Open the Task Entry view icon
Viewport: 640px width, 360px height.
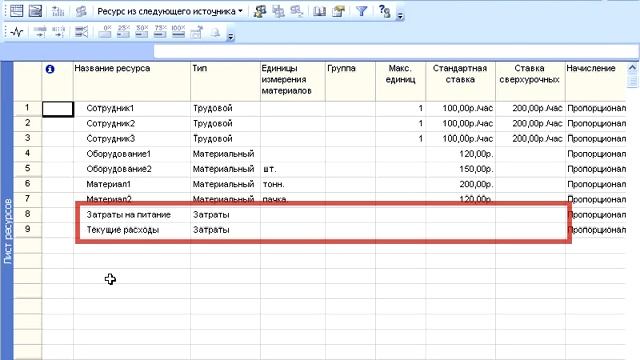(x=36, y=11)
